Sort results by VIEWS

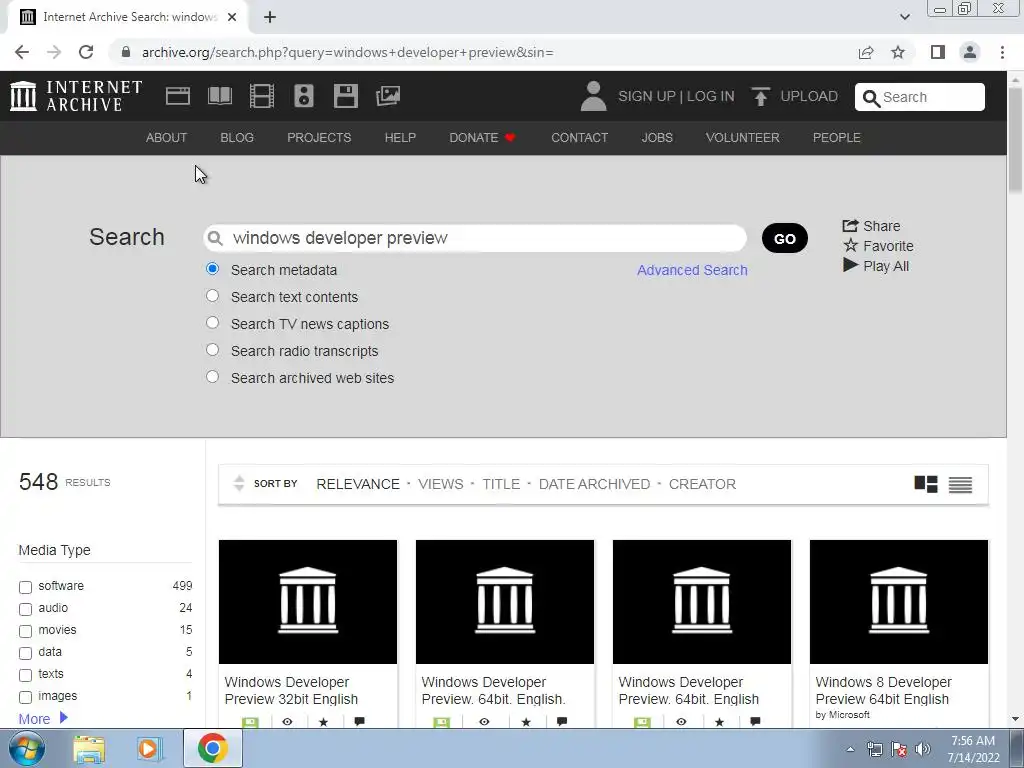click(441, 484)
